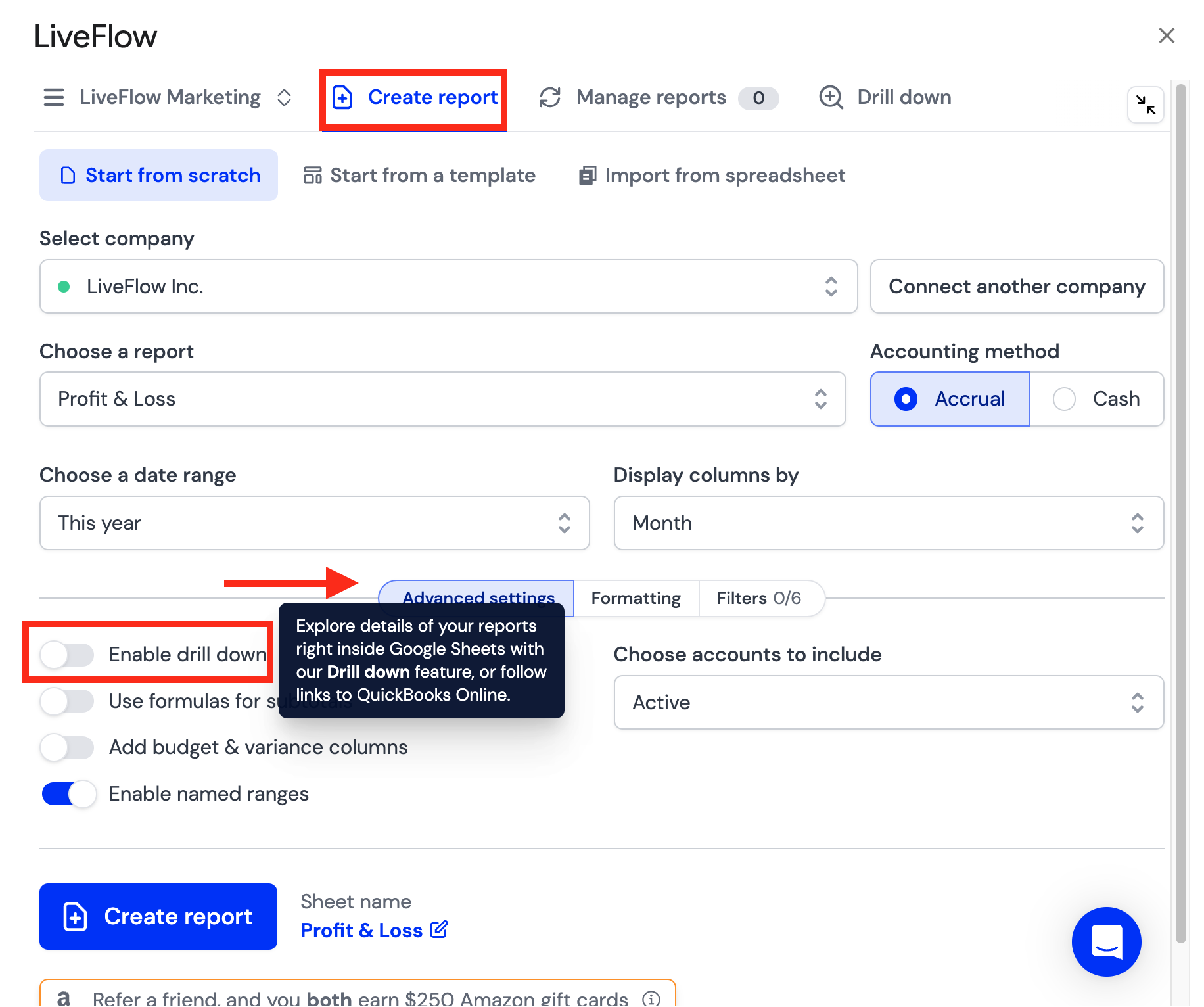Expand the date range dropdown
This screenshot has width=1204, height=1007.
tap(315, 523)
